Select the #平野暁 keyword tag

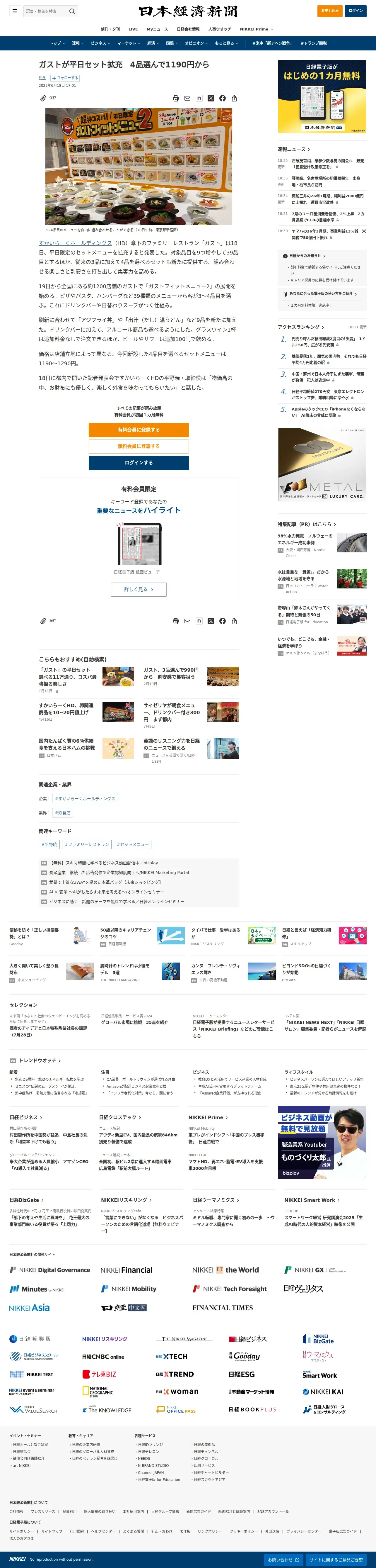[x=49, y=844]
